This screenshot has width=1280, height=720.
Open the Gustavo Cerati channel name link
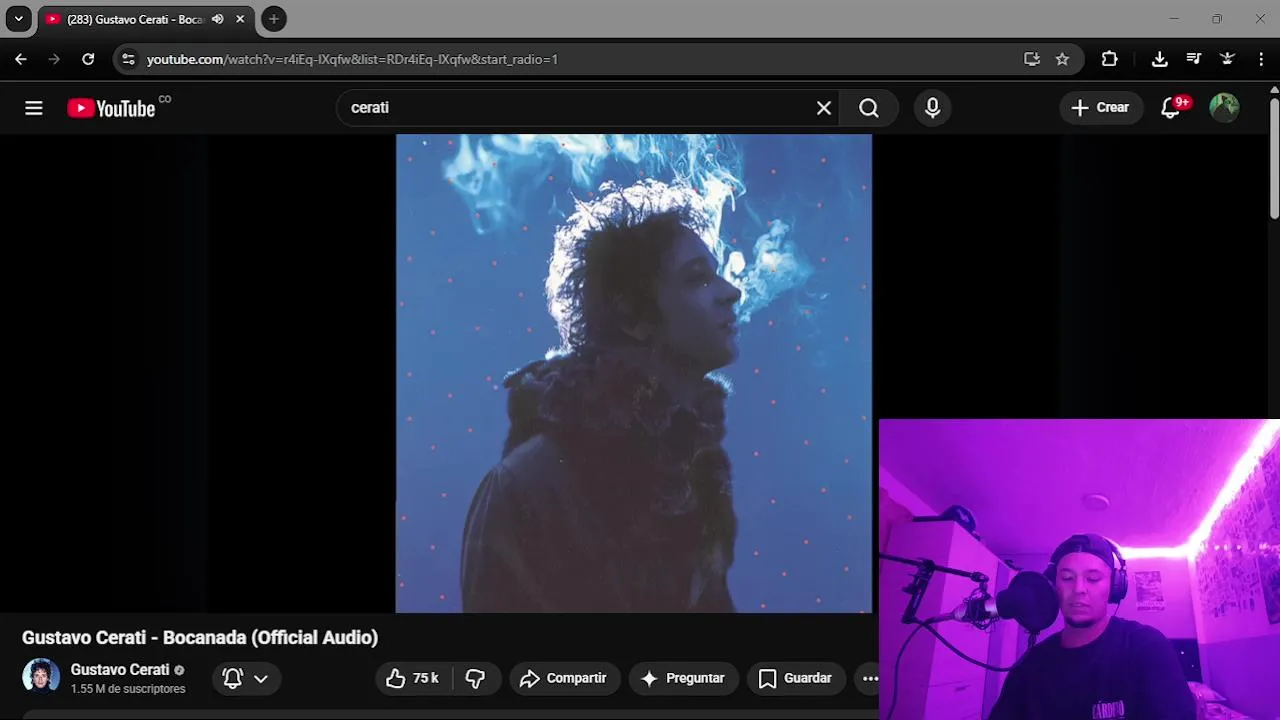pos(120,669)
